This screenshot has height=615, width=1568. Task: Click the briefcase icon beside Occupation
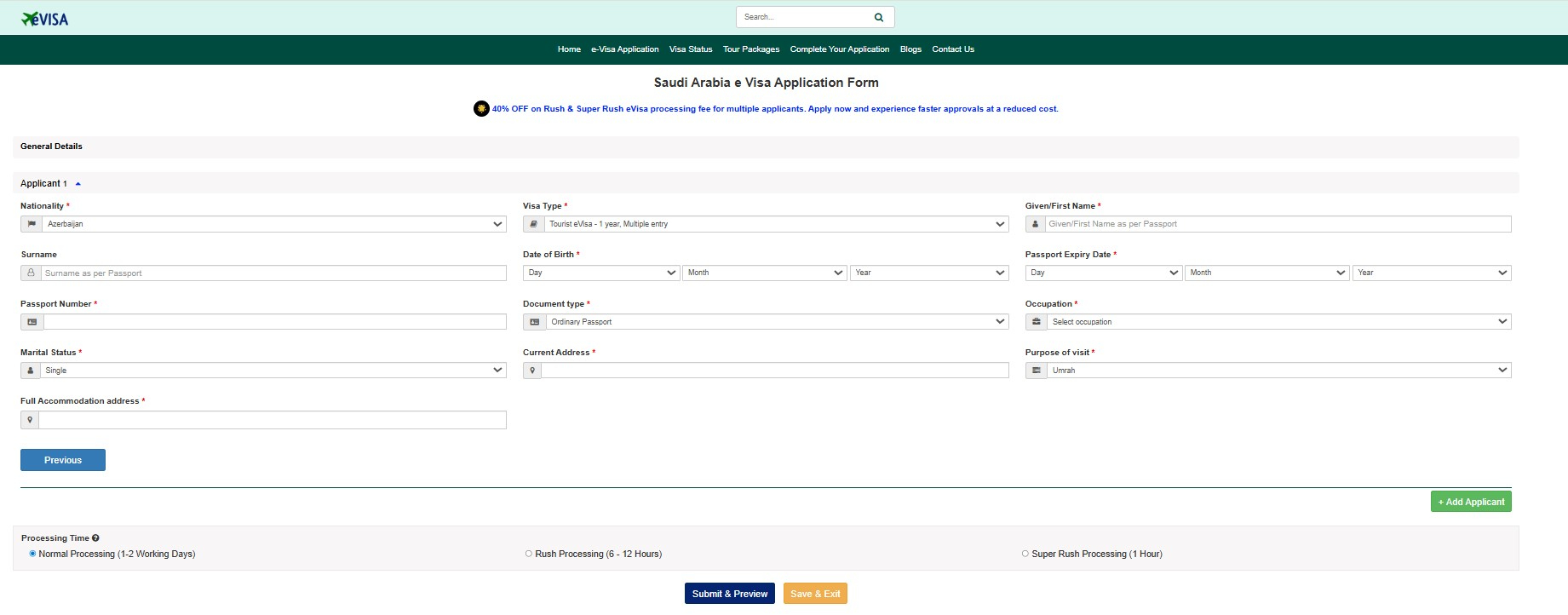1037,322
